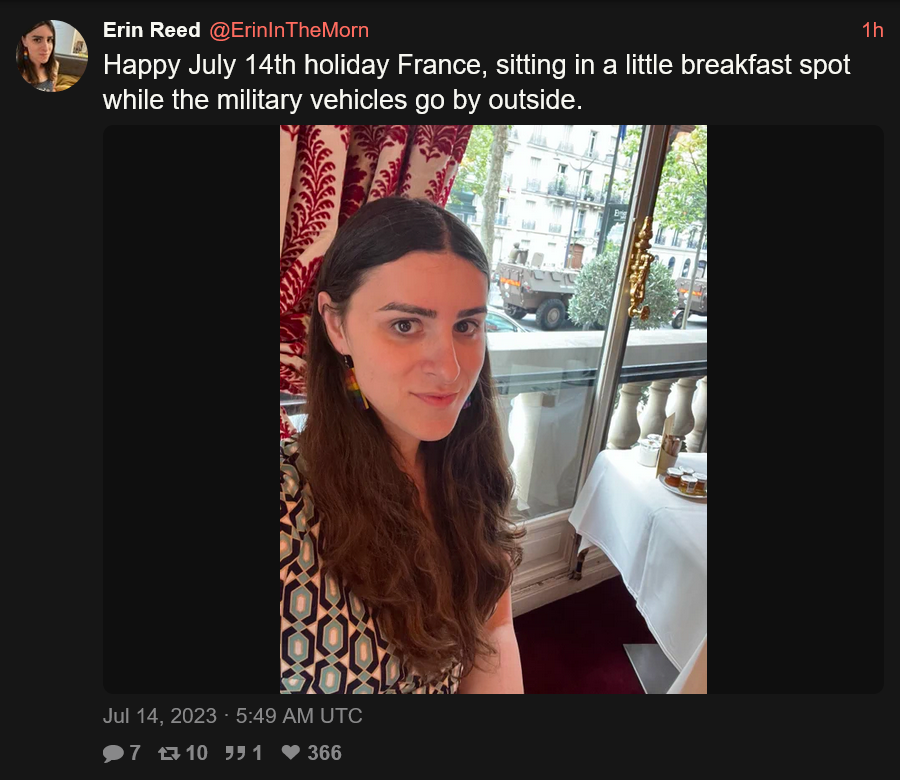Image resolution: width=900 pixels, height=780 pixels.
Task: Click the retweet arrows icon
Action: tap(169, 753)
